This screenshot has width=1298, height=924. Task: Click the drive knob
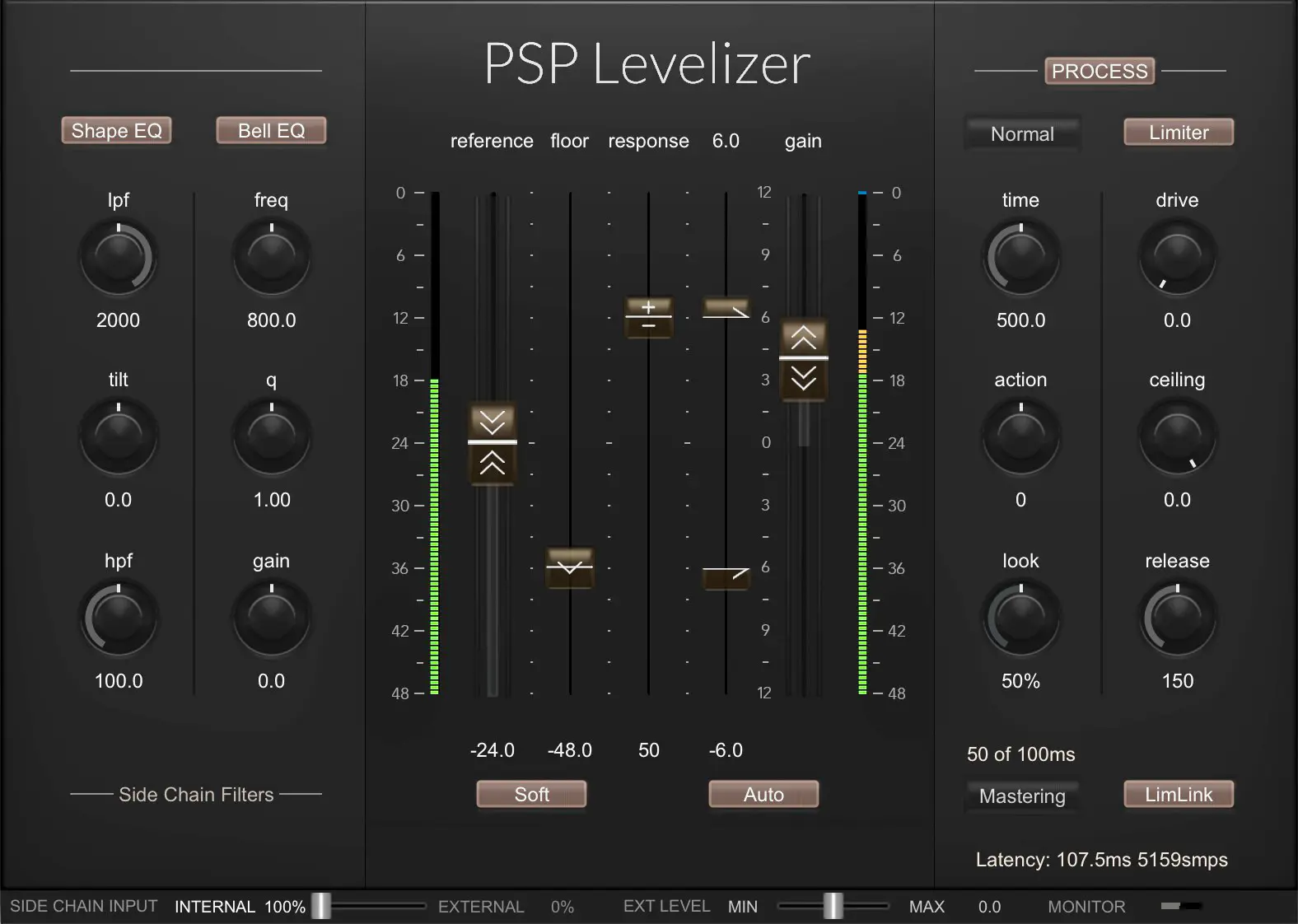[x=1178, y=259]
